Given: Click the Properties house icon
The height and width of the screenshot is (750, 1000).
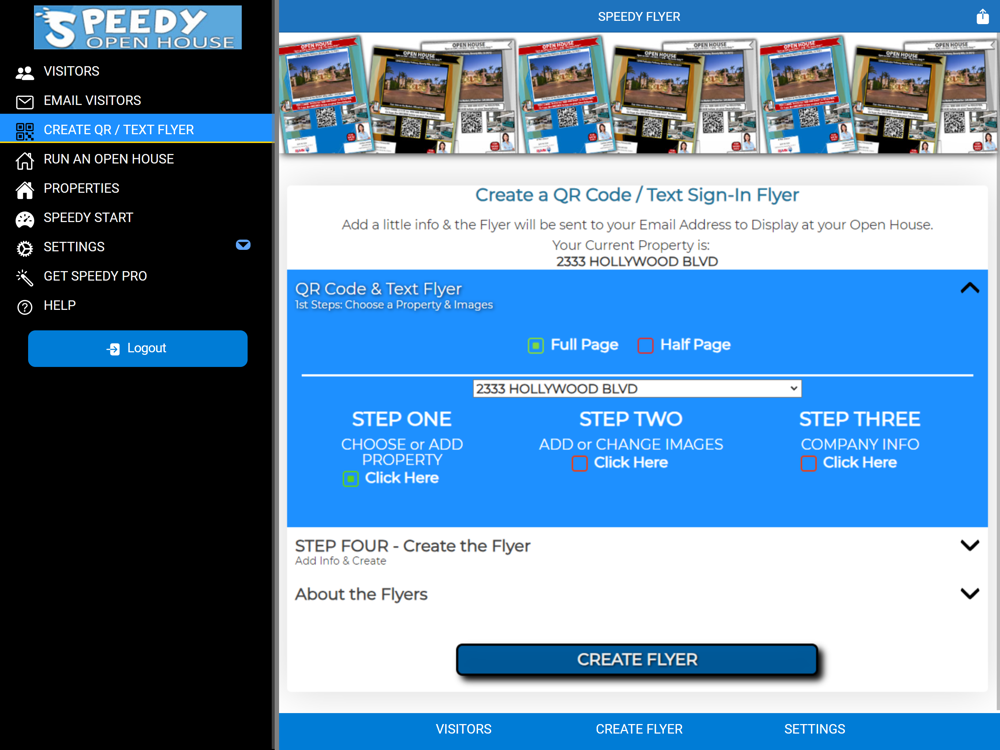Looking at the screenshot, I should tap(25, 190).
